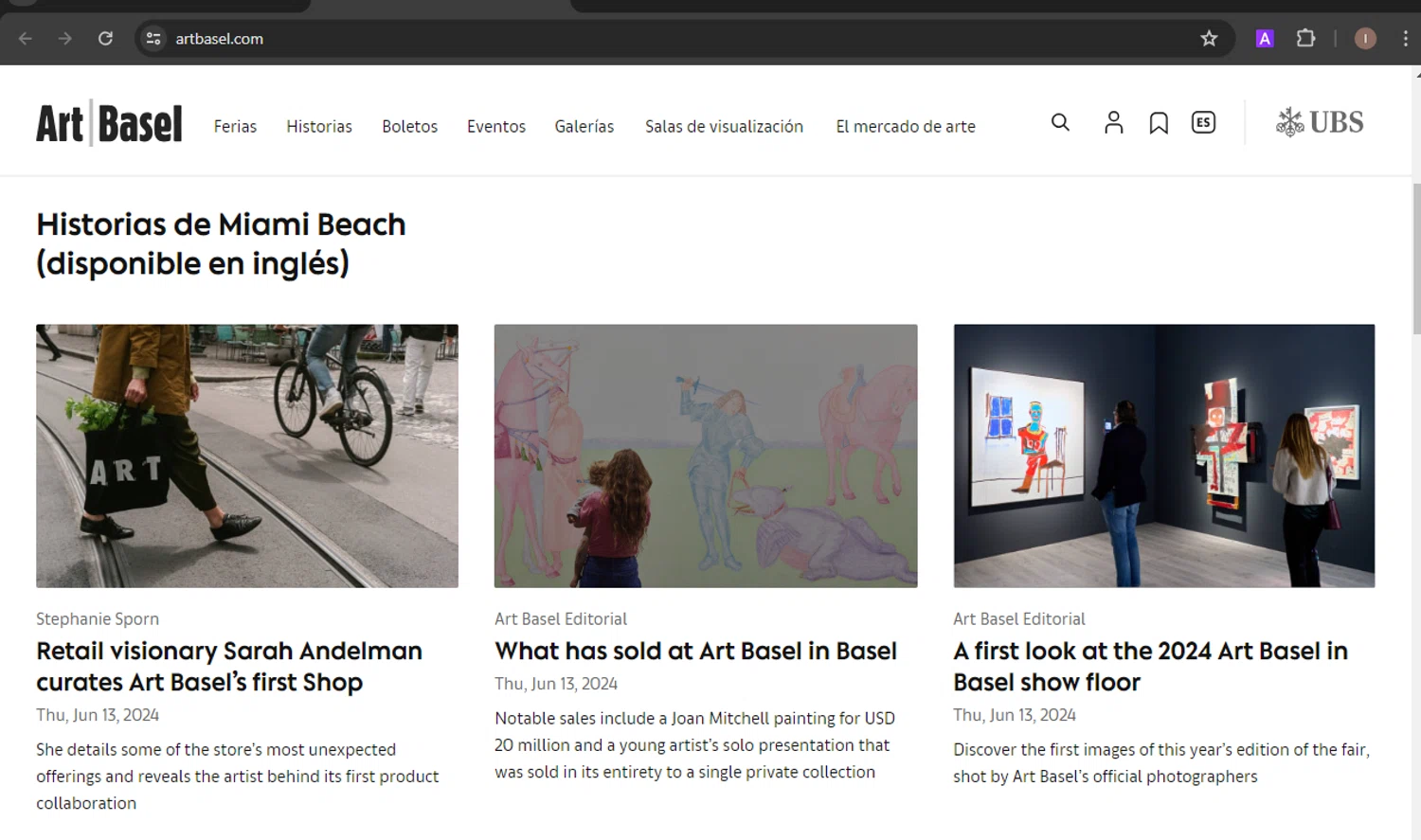This screenshot has width=1421, height=840.
Task: Click the browser forward arrow
Action: [x=64, y=39]
